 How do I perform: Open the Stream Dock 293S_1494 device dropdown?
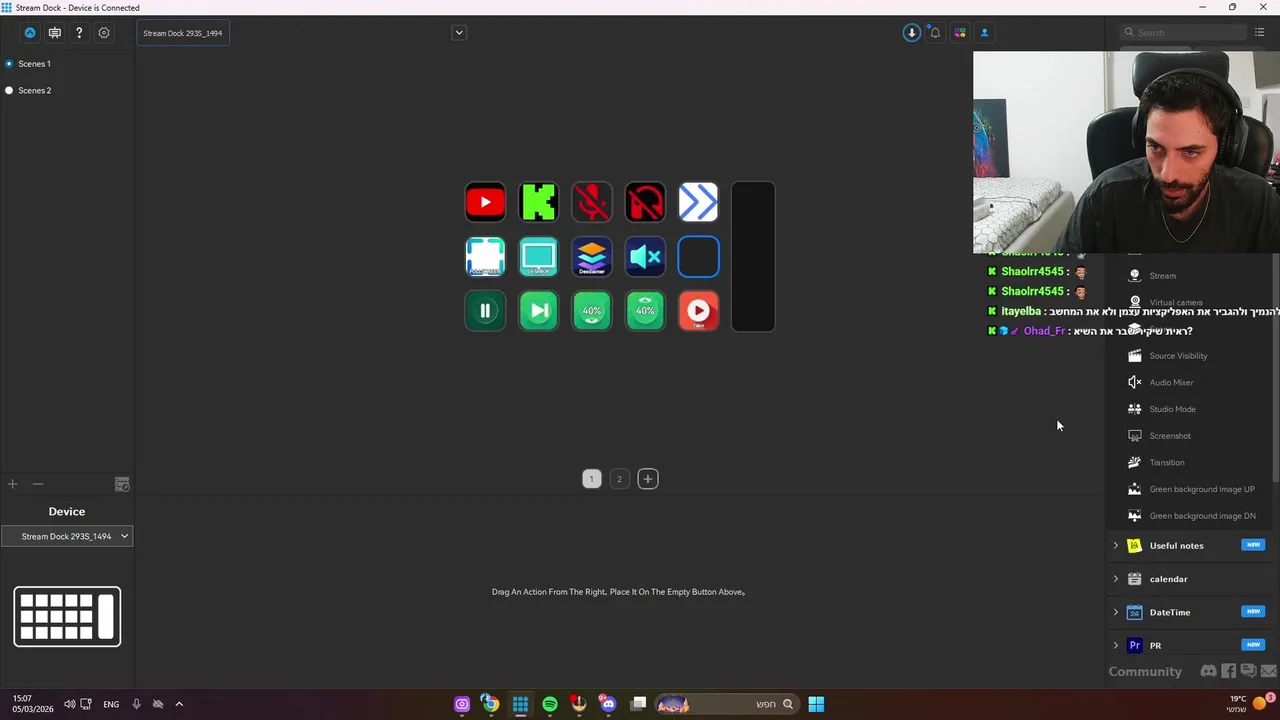click(67, 536)
